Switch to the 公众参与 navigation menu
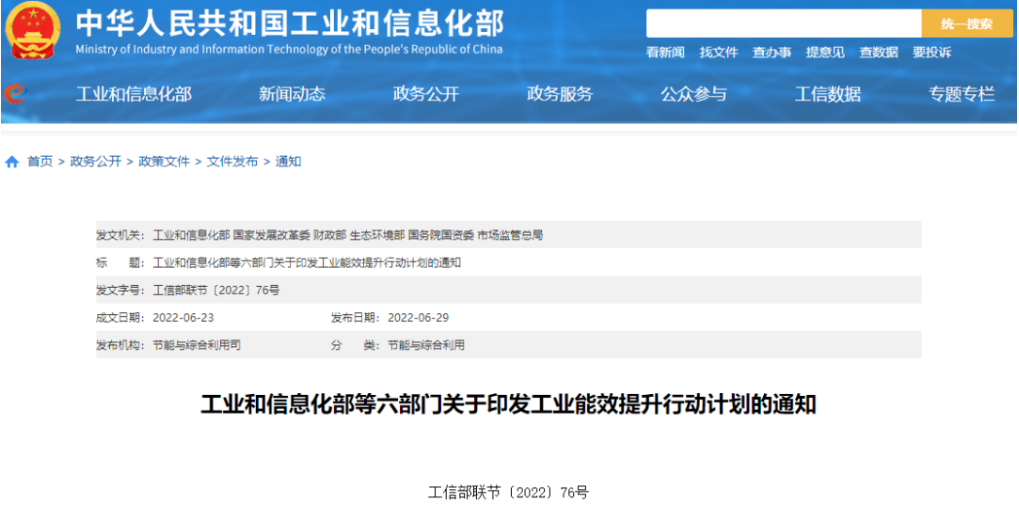Viewport: 1019px width, 509px height. [x=694, y=94]
